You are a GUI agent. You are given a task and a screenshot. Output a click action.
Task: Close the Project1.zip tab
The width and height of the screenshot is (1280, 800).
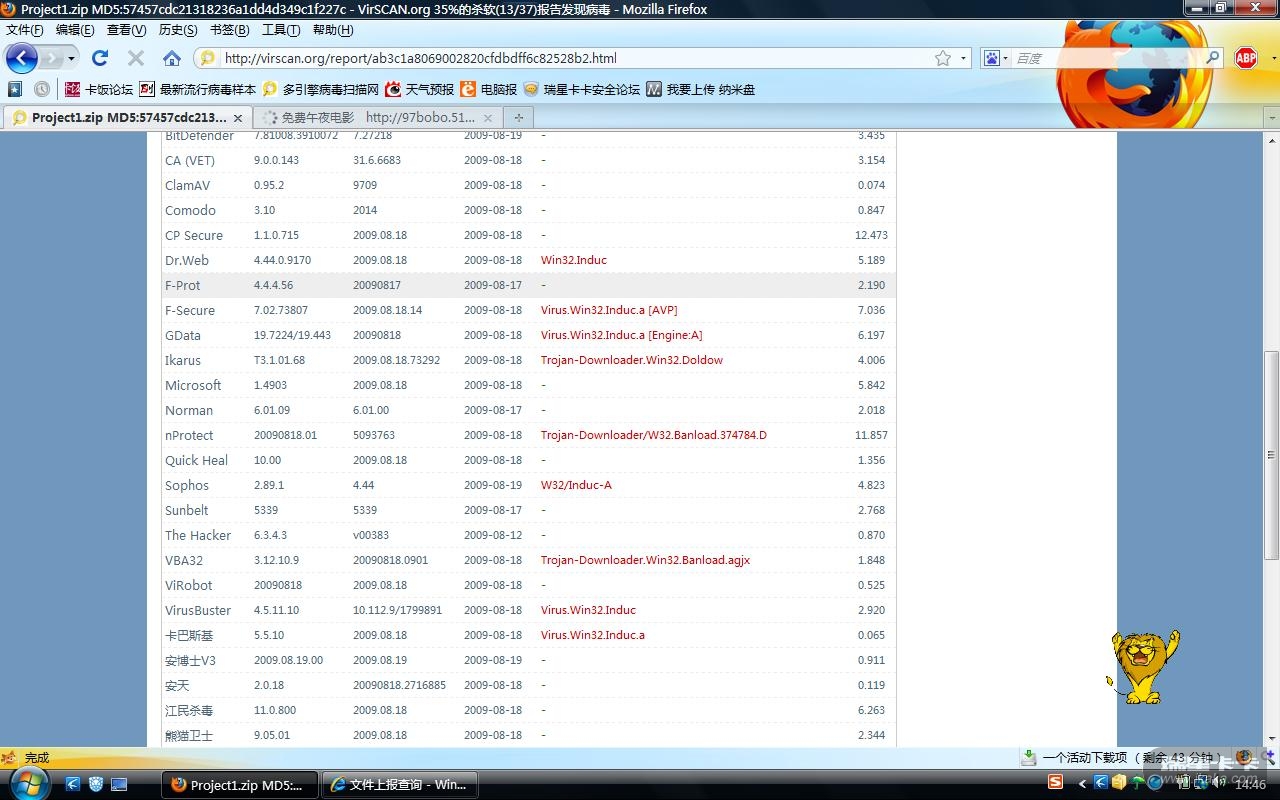(x=238, y=118)
